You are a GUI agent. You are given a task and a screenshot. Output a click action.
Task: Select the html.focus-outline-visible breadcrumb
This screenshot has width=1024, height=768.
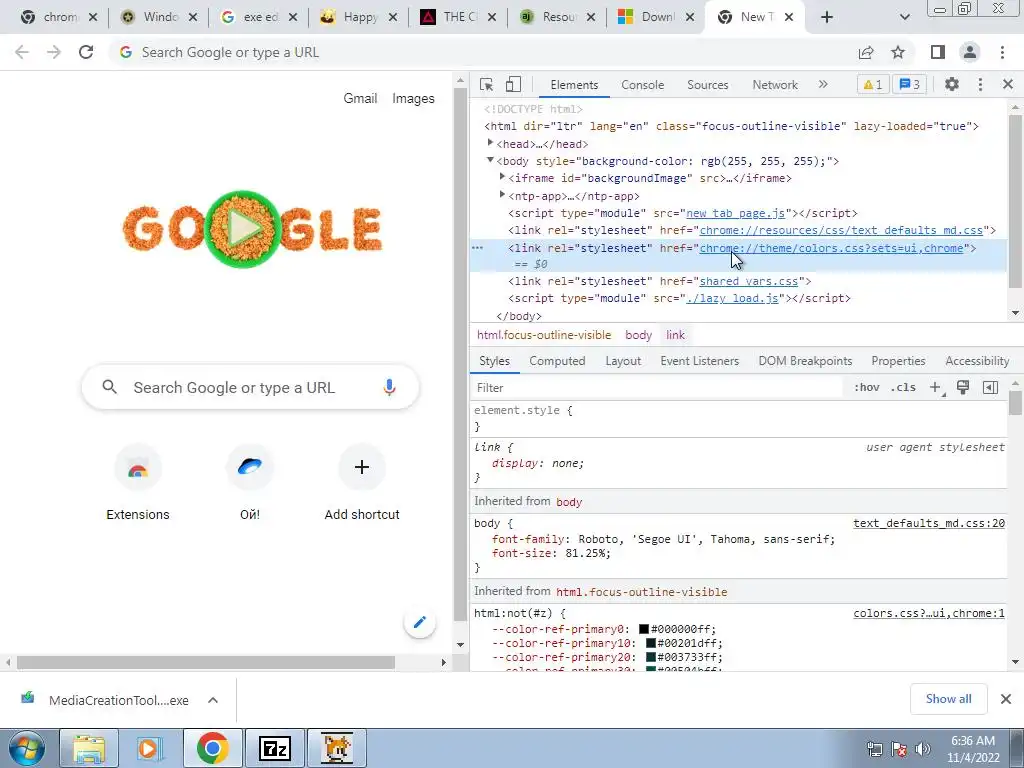pyautogui.click(x=544, y=335)
